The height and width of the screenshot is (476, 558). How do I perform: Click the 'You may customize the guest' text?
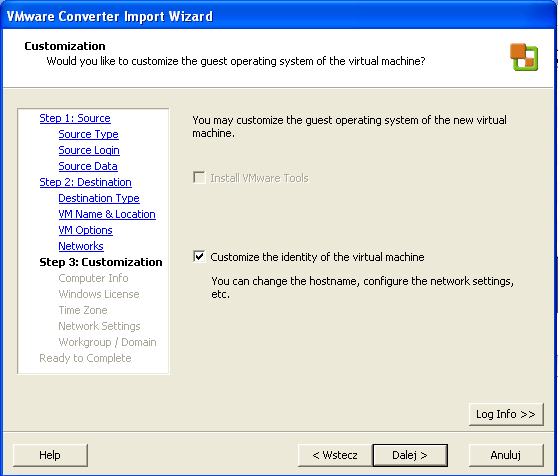pos(349,126)
